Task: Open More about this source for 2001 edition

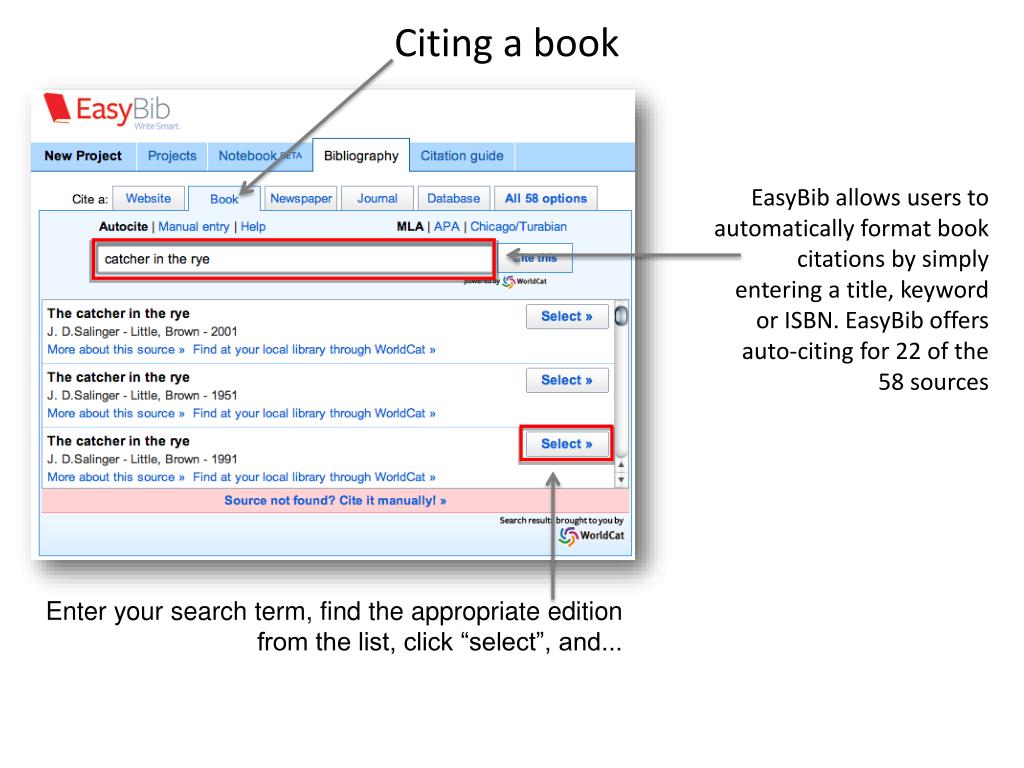Action: coord(116,350)
